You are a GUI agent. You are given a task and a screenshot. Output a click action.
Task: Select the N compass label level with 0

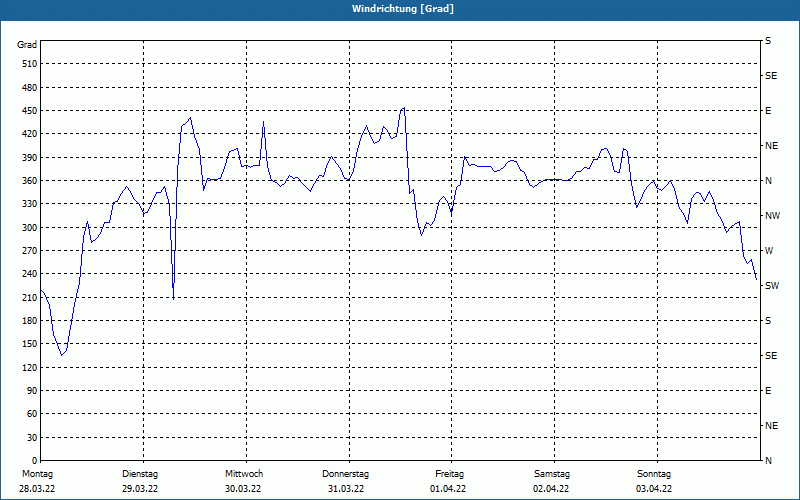[x=769, y=461]
